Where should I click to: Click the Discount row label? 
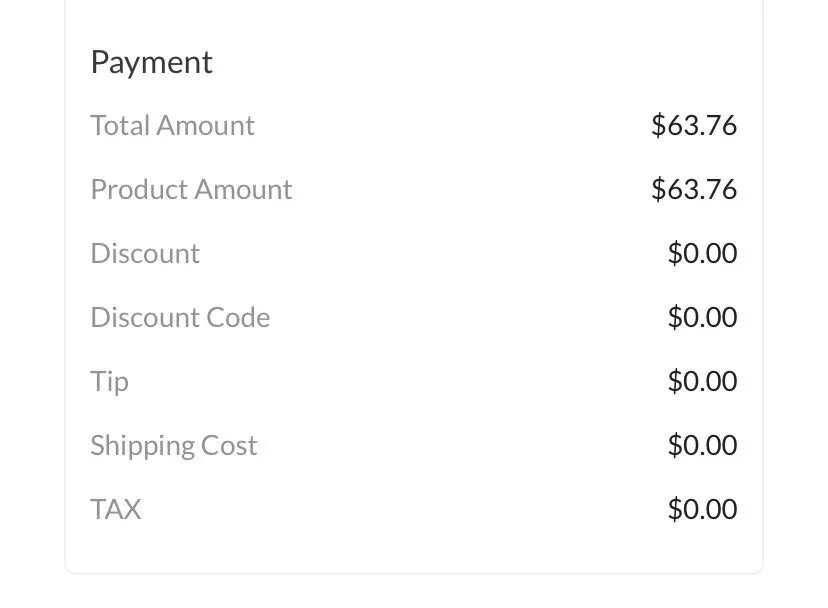145,254
